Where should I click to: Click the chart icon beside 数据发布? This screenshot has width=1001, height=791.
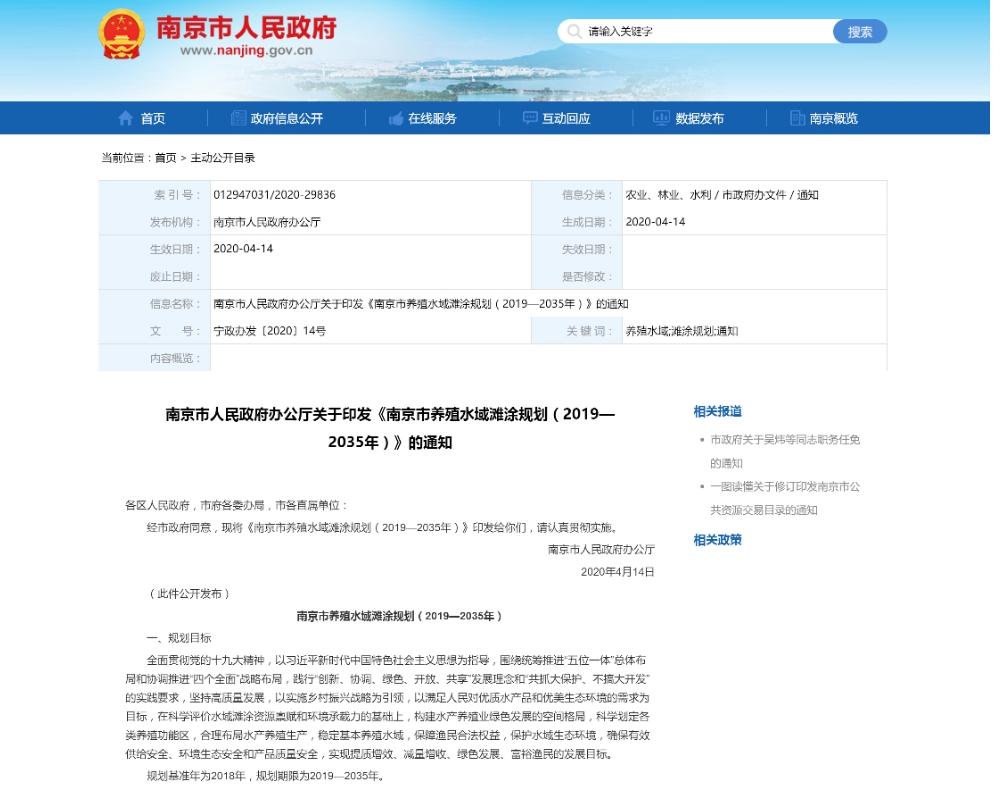[x=661, y=118]
